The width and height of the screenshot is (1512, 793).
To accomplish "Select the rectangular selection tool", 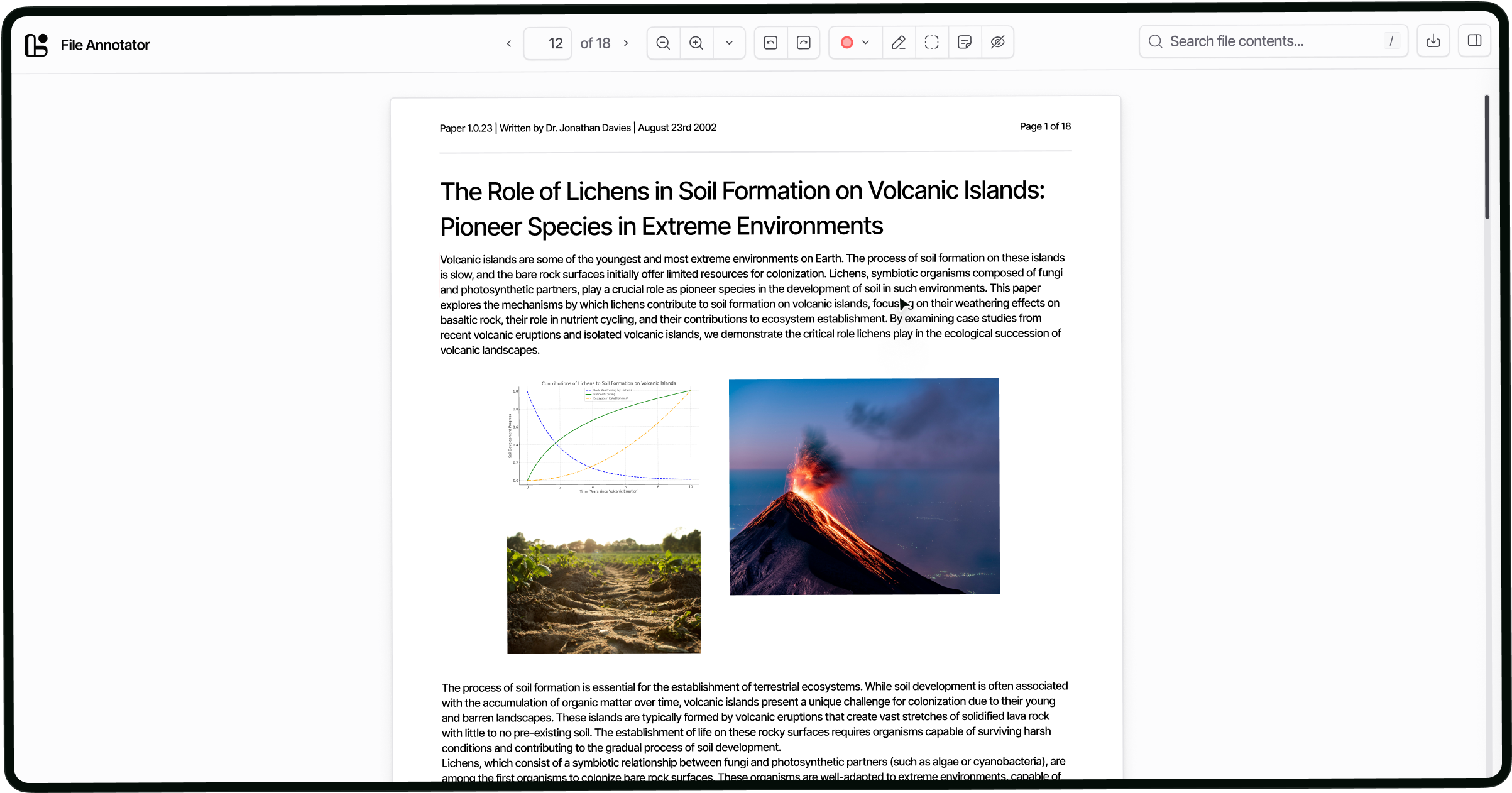I will tap(931, 43).
